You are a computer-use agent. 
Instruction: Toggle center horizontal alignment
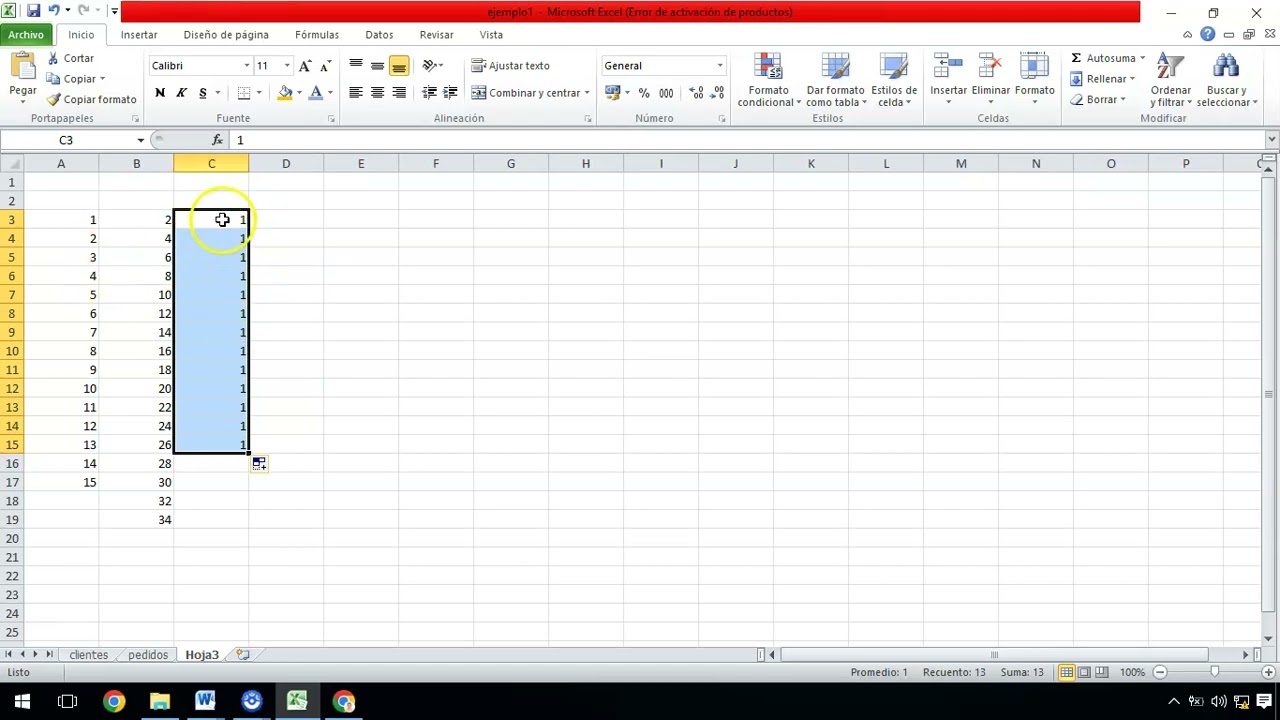point(377,93)
